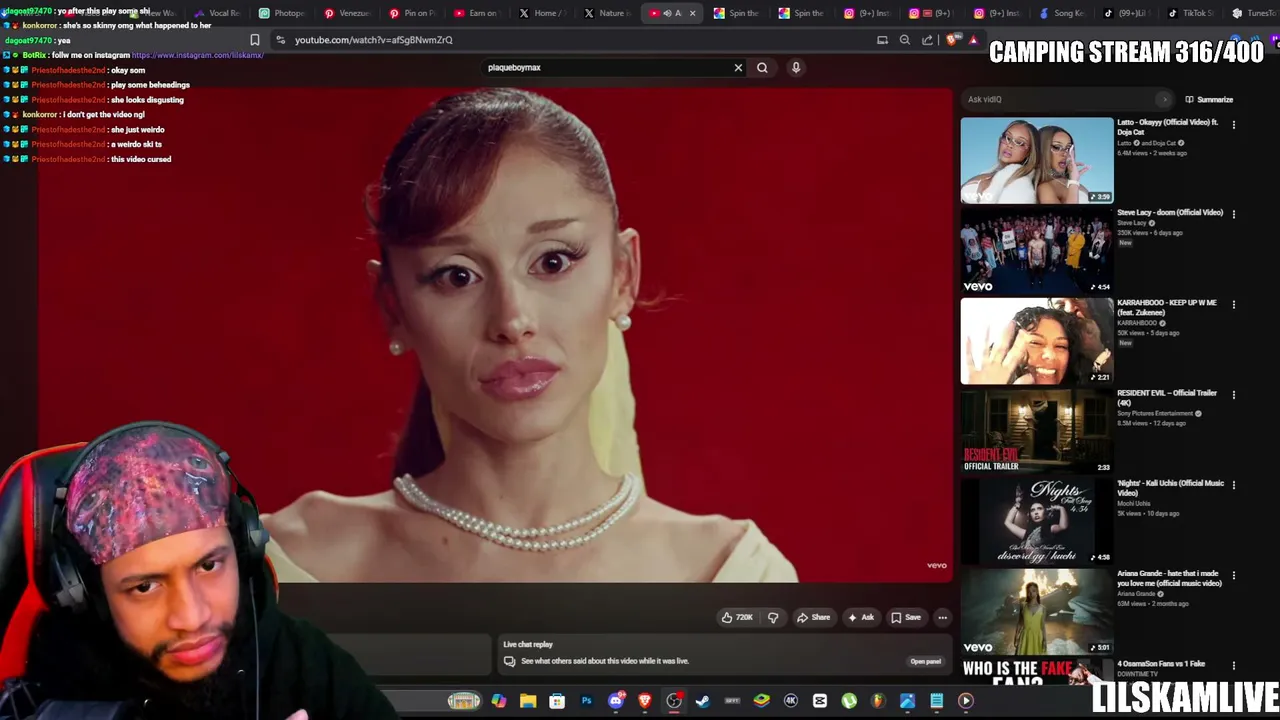This screenshot has width=1280, height=720.
Task: Click the Latto Okayyy video title
Action: pos(1167,127)
